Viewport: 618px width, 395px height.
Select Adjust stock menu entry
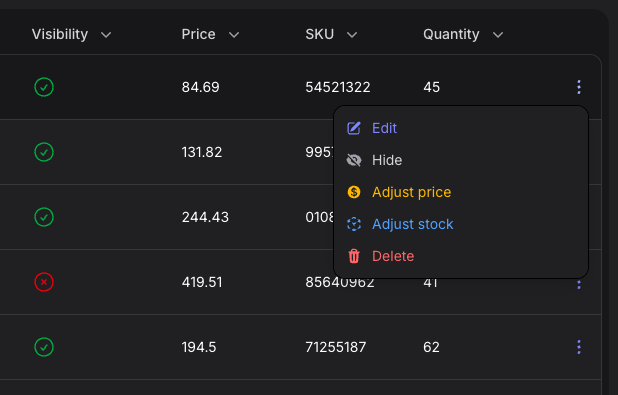(461, 224)
